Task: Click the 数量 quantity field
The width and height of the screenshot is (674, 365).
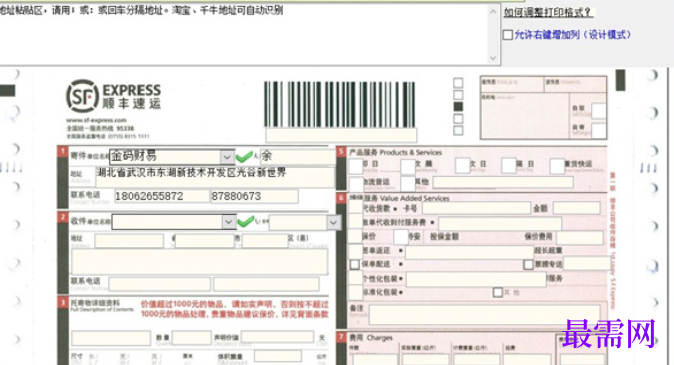Action: (192, 337)
